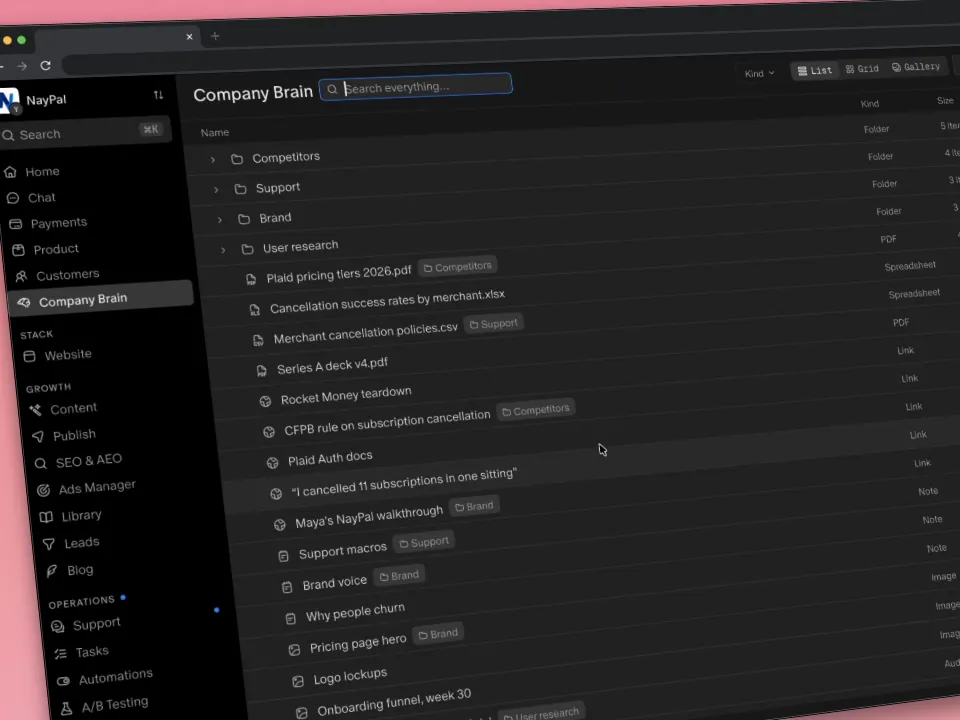Focus the Search everything field

(416, 87)
